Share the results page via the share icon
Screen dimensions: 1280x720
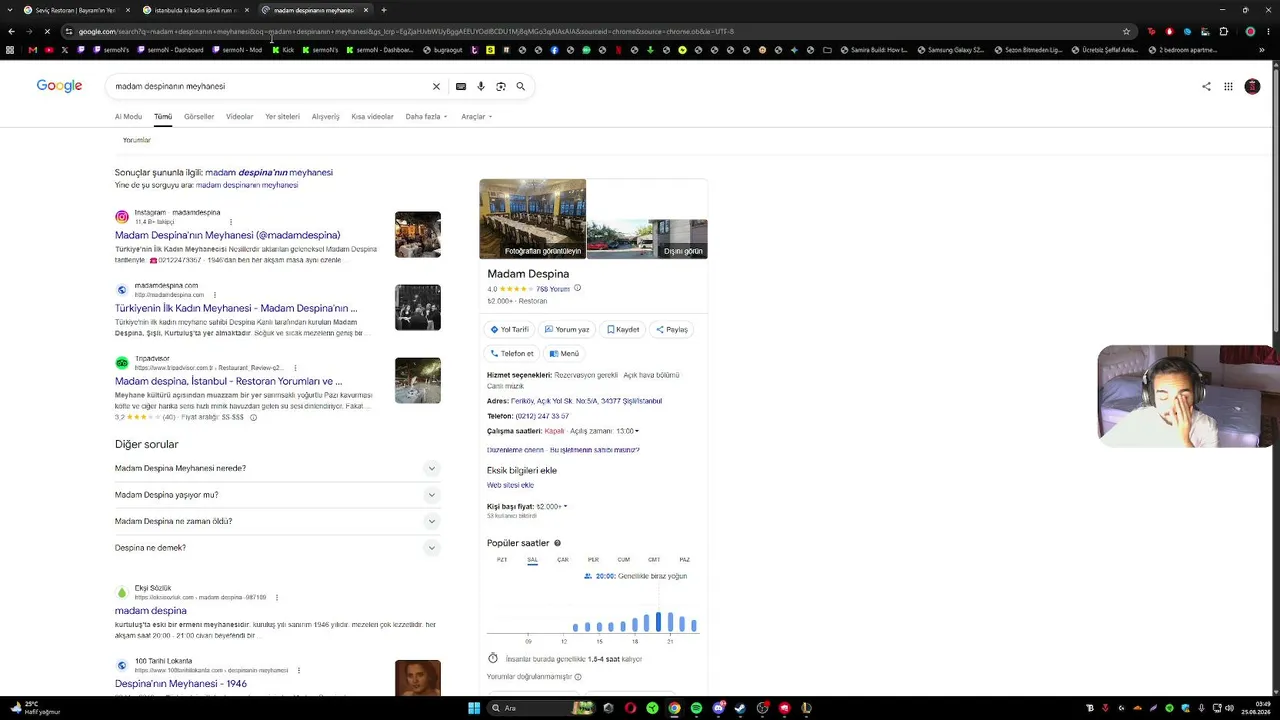1206,86
